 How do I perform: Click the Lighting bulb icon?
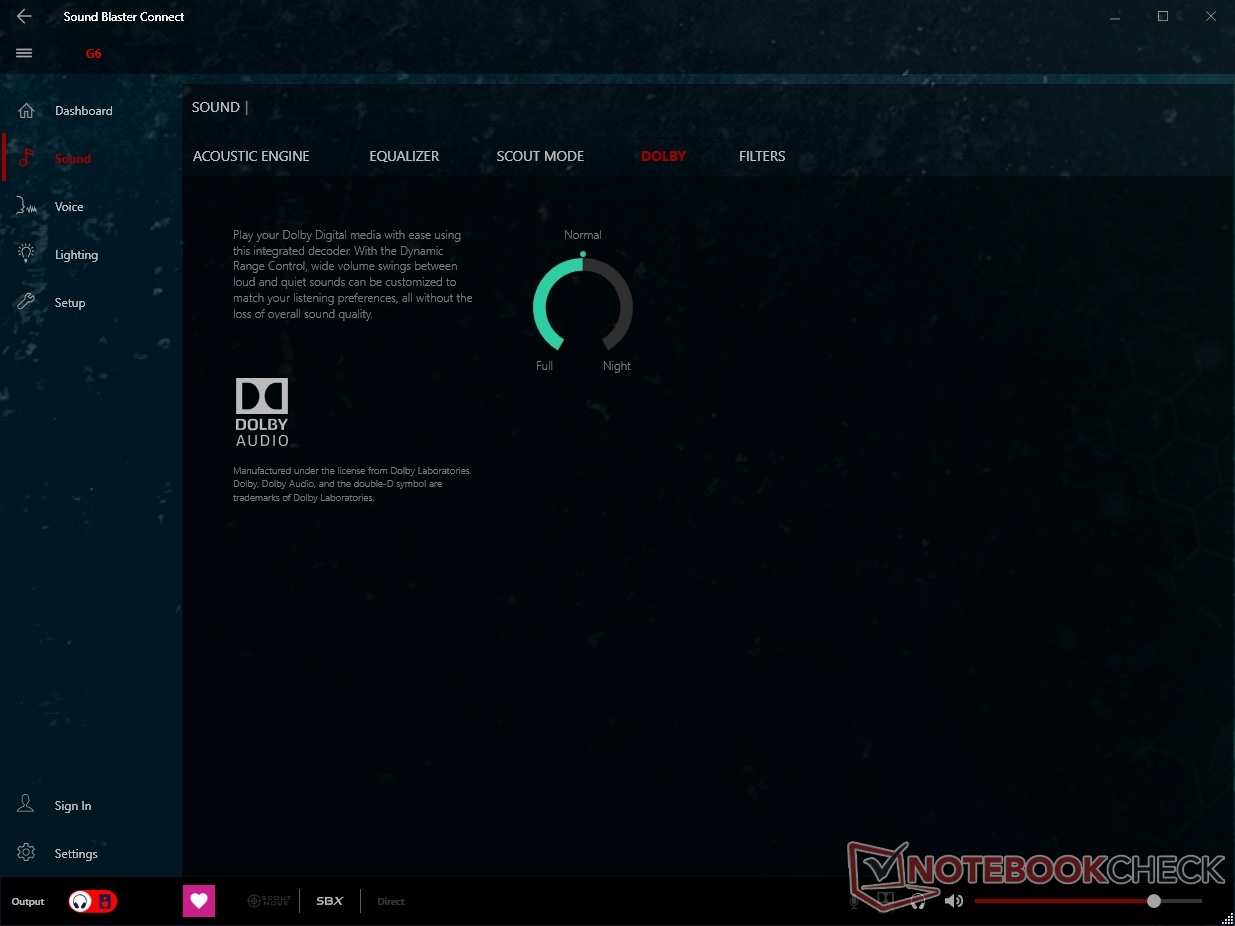pos(26,254)
